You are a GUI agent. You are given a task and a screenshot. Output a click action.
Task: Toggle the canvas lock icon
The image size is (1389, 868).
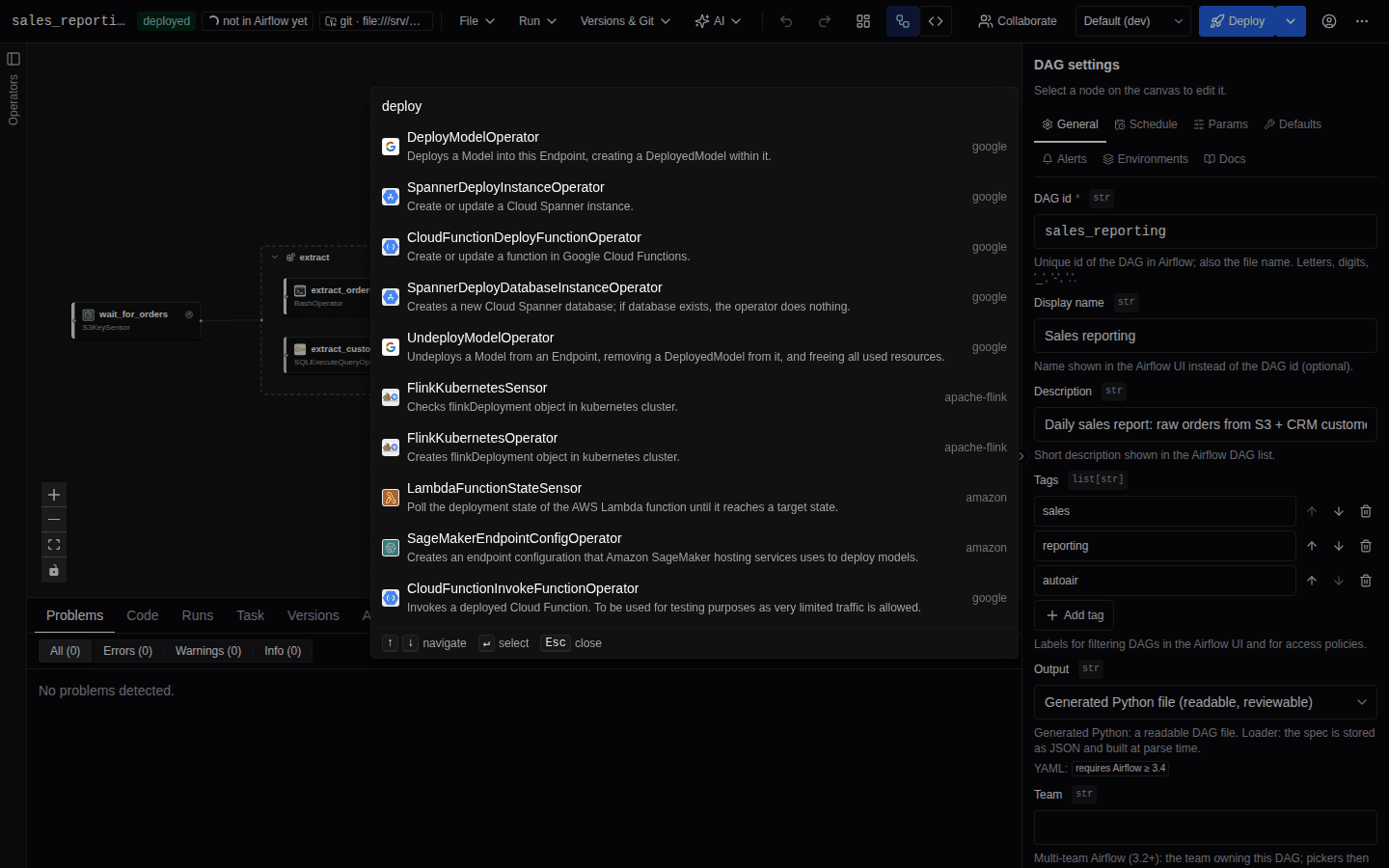(54, 570)
